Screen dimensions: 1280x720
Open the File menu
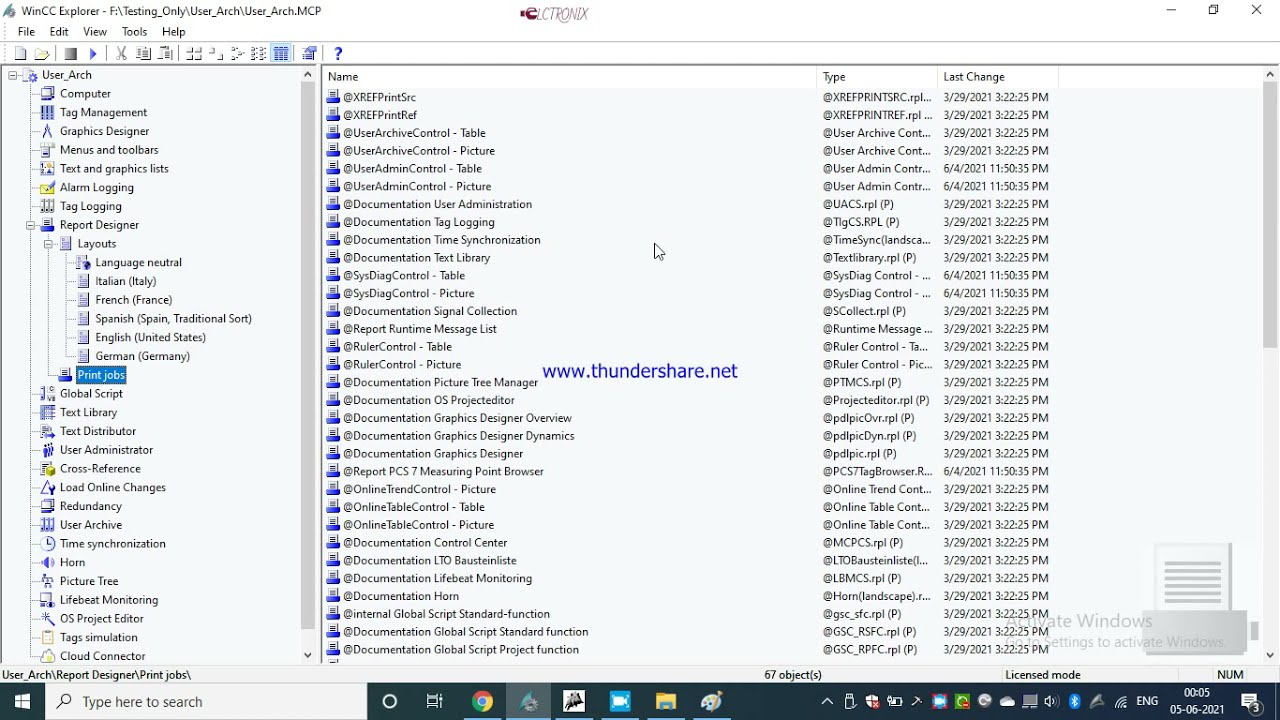26,32
